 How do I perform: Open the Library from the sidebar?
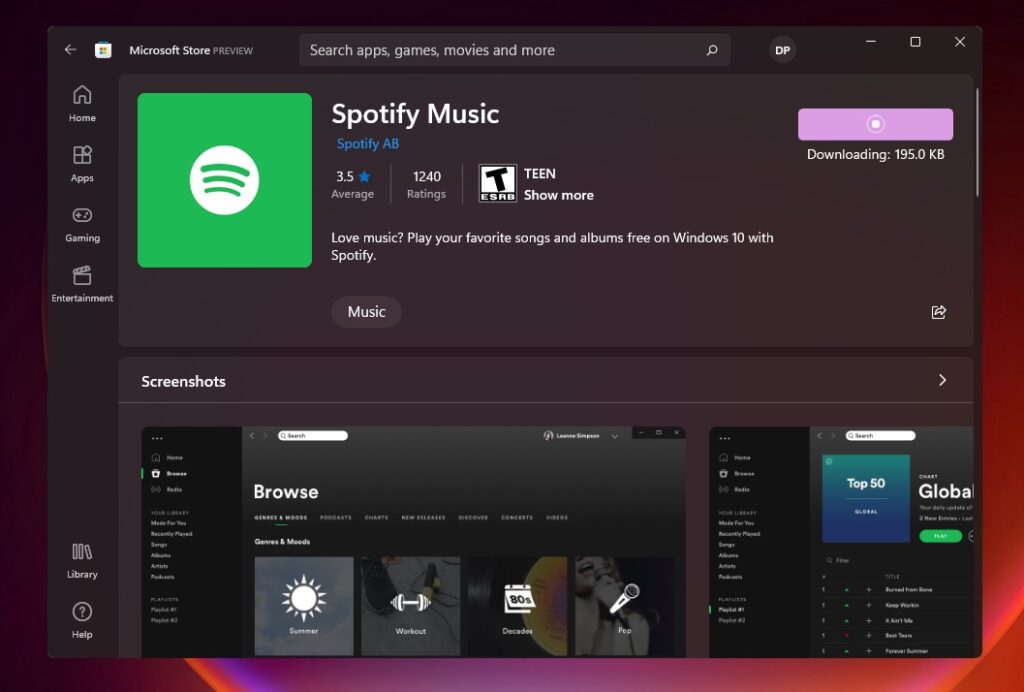(x=81, y=561)
